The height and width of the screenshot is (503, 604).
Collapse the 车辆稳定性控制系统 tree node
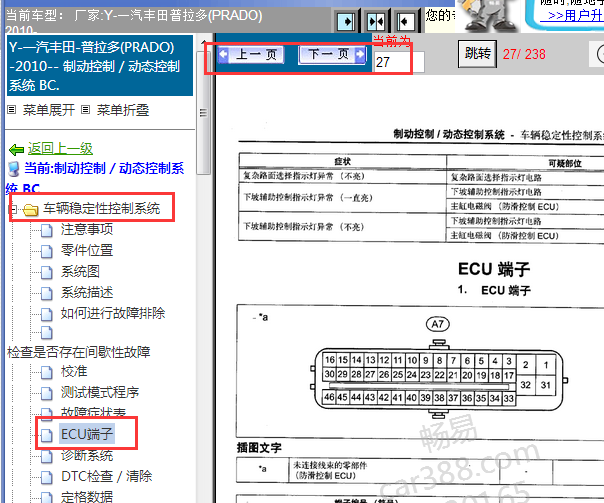click(x=13, y=209)
